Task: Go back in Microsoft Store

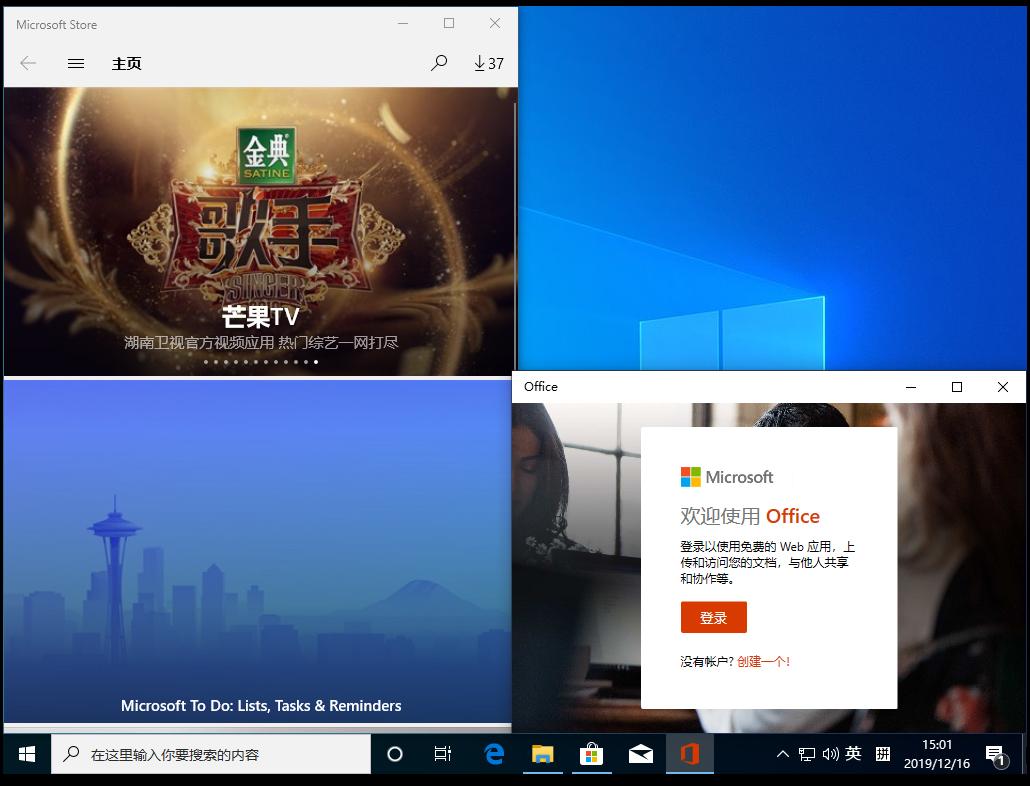Action: point(28,63)
